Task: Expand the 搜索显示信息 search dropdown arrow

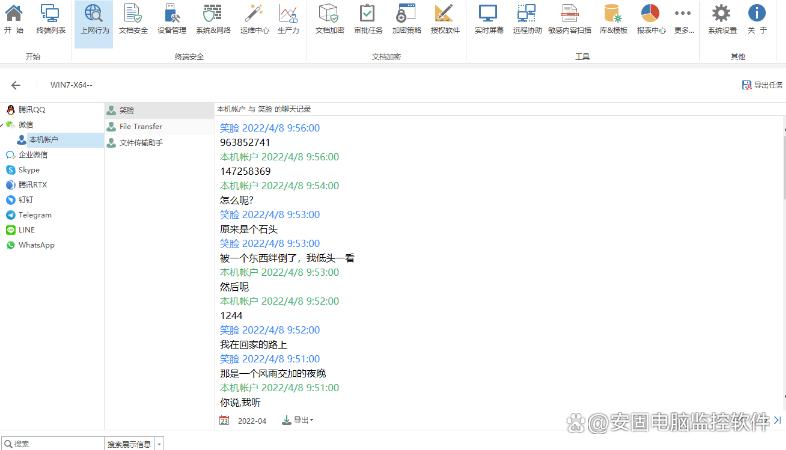Action: pos(159,443)
